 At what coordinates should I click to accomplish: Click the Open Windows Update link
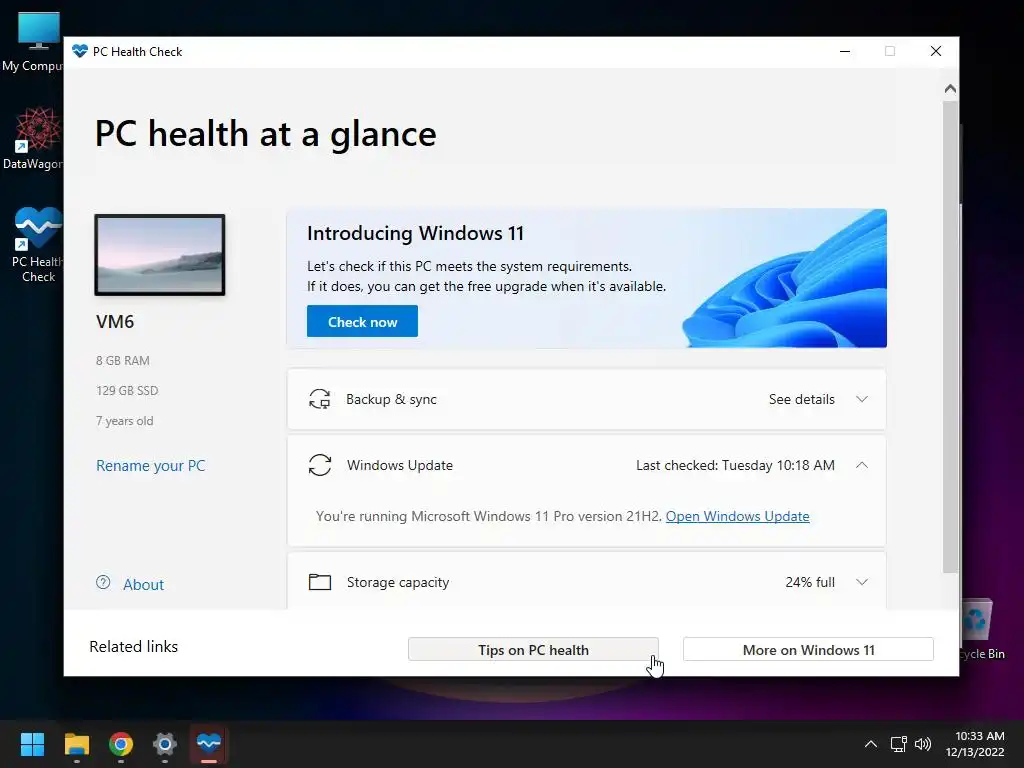[x=738, y=516]
